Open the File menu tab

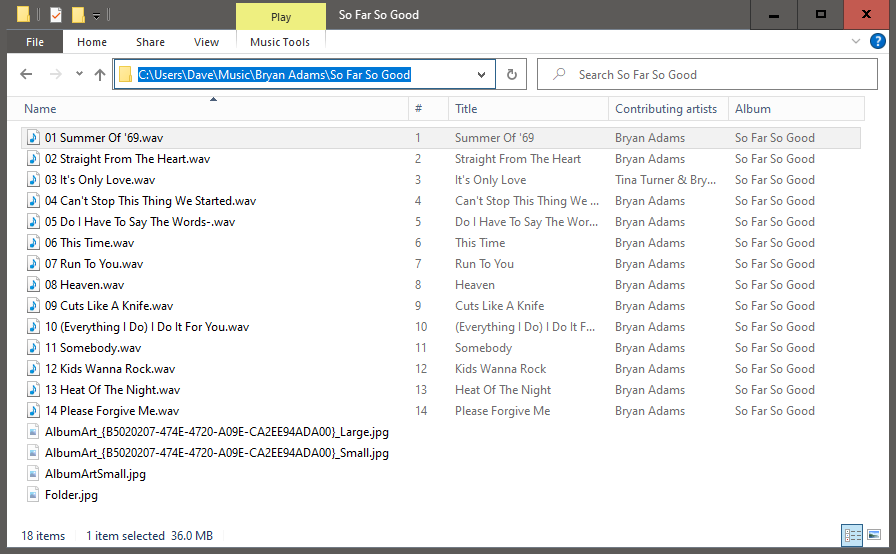click(x=35, y=42)
